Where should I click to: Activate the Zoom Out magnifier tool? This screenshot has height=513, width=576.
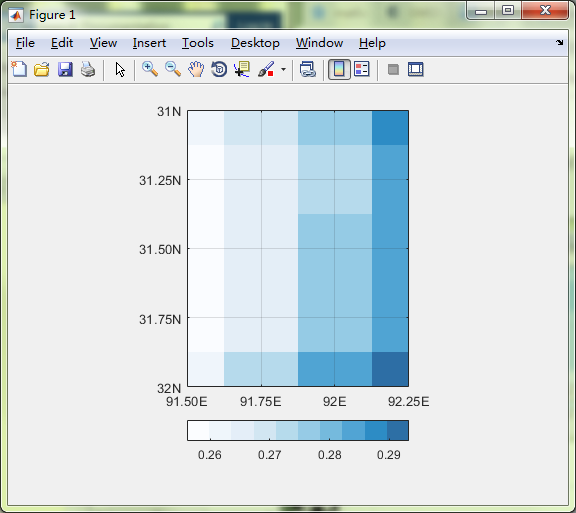(173, 69)
